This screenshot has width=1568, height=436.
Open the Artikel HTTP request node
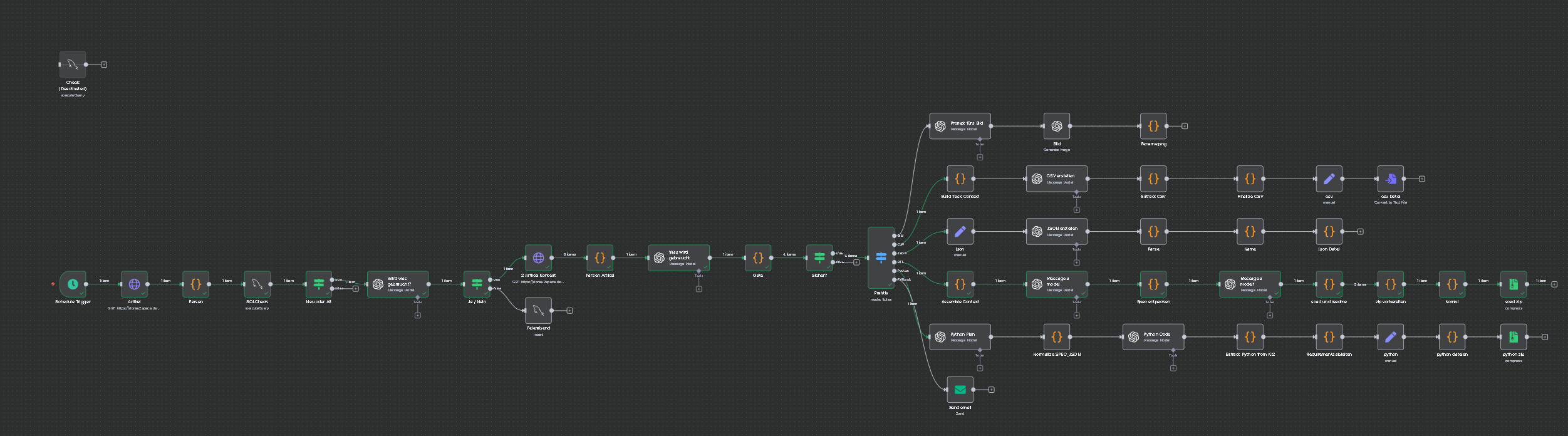click(x=134, y=284)
